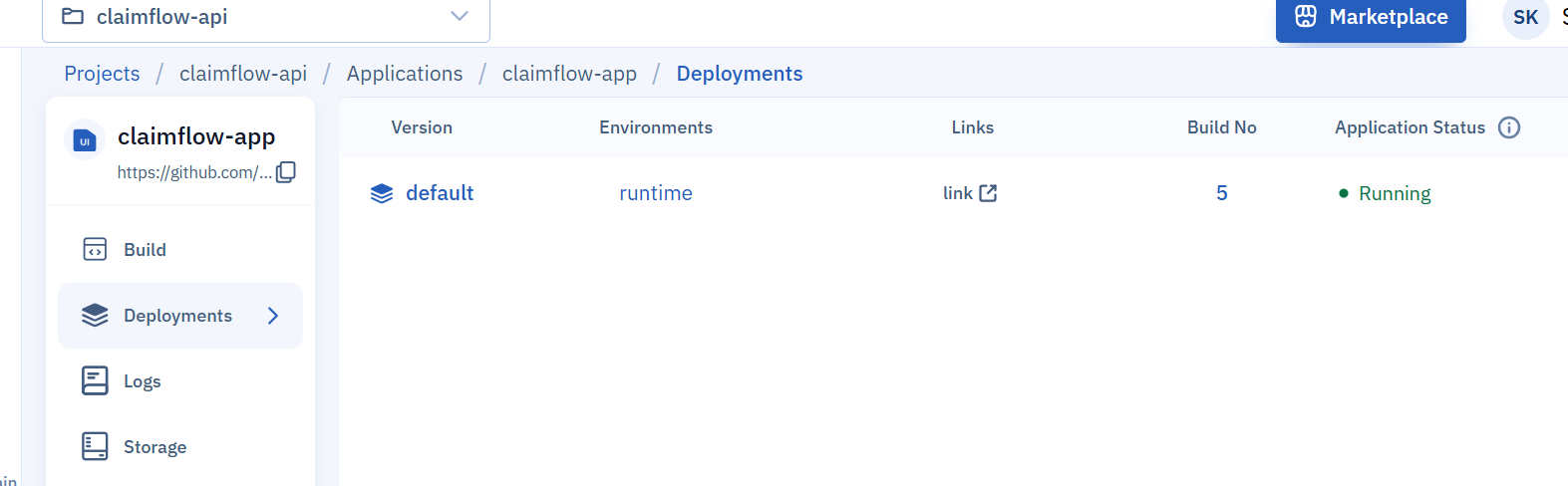Copy the GitHub repository URL
The image size is (1568, 486).
pyautogui.click(x=286, y=172)
